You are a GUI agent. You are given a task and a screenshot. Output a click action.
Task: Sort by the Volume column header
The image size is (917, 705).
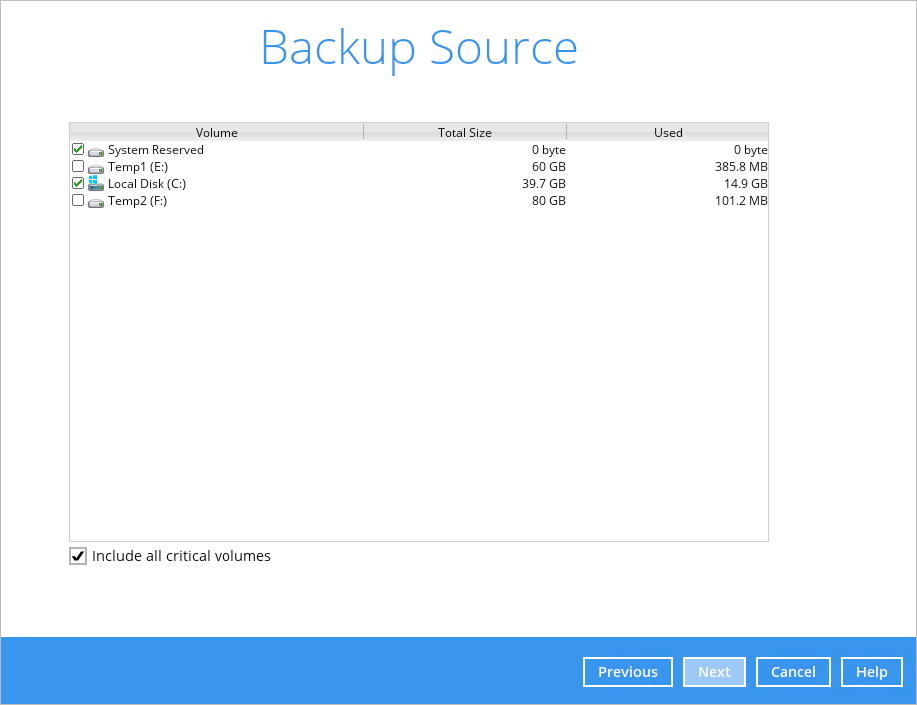click(216, 132)
